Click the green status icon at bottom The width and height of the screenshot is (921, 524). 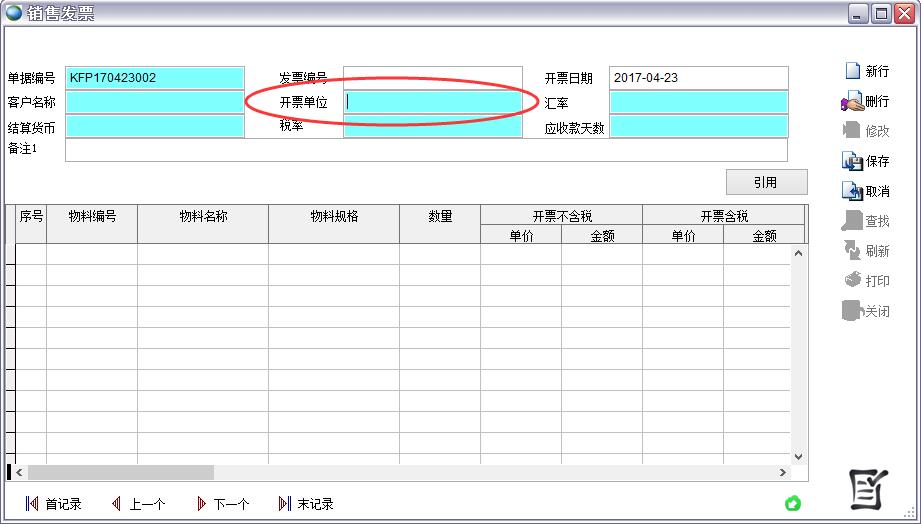793,503
